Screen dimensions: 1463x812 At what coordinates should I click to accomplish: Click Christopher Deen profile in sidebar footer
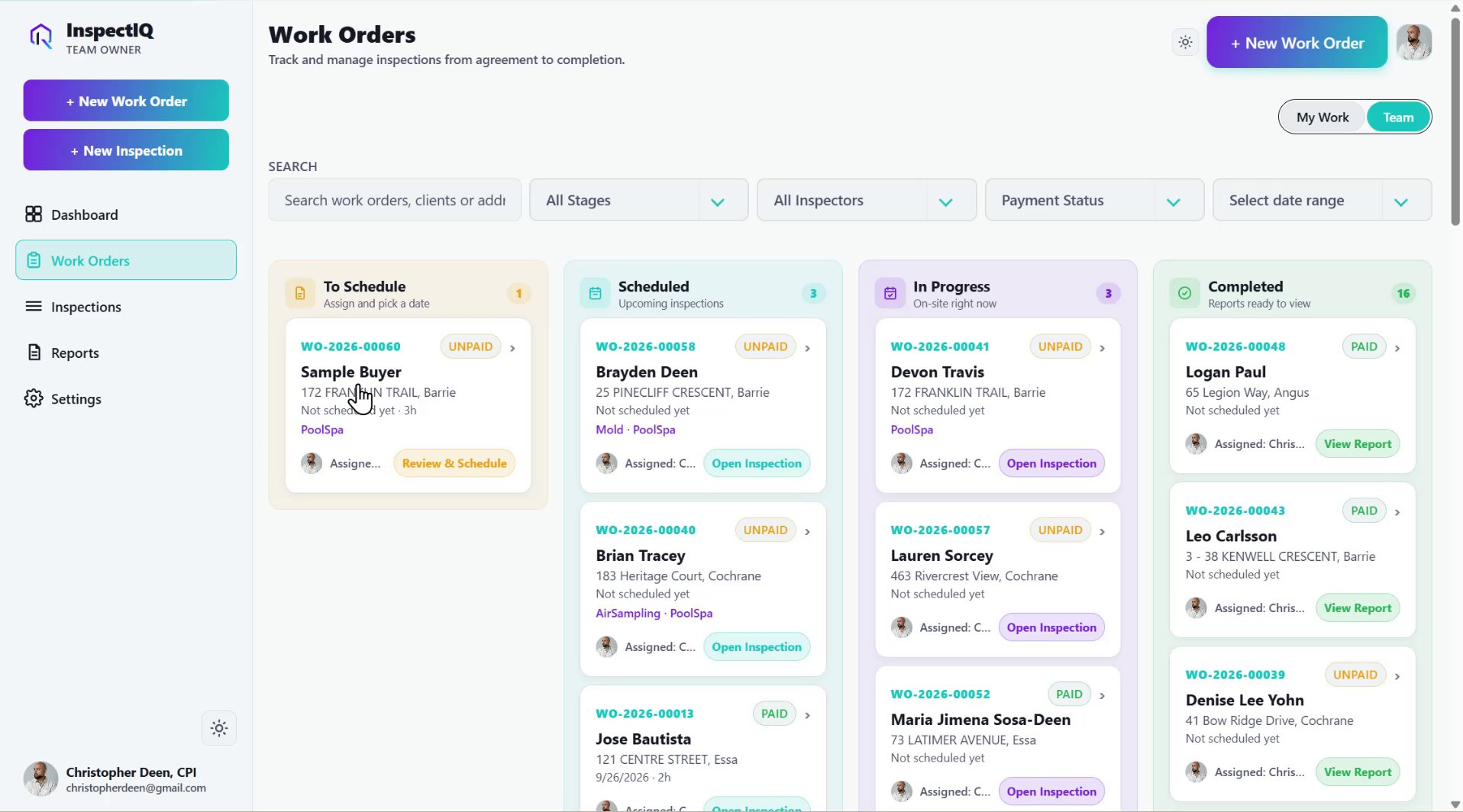pyautogui.click(x=116, y=779)
